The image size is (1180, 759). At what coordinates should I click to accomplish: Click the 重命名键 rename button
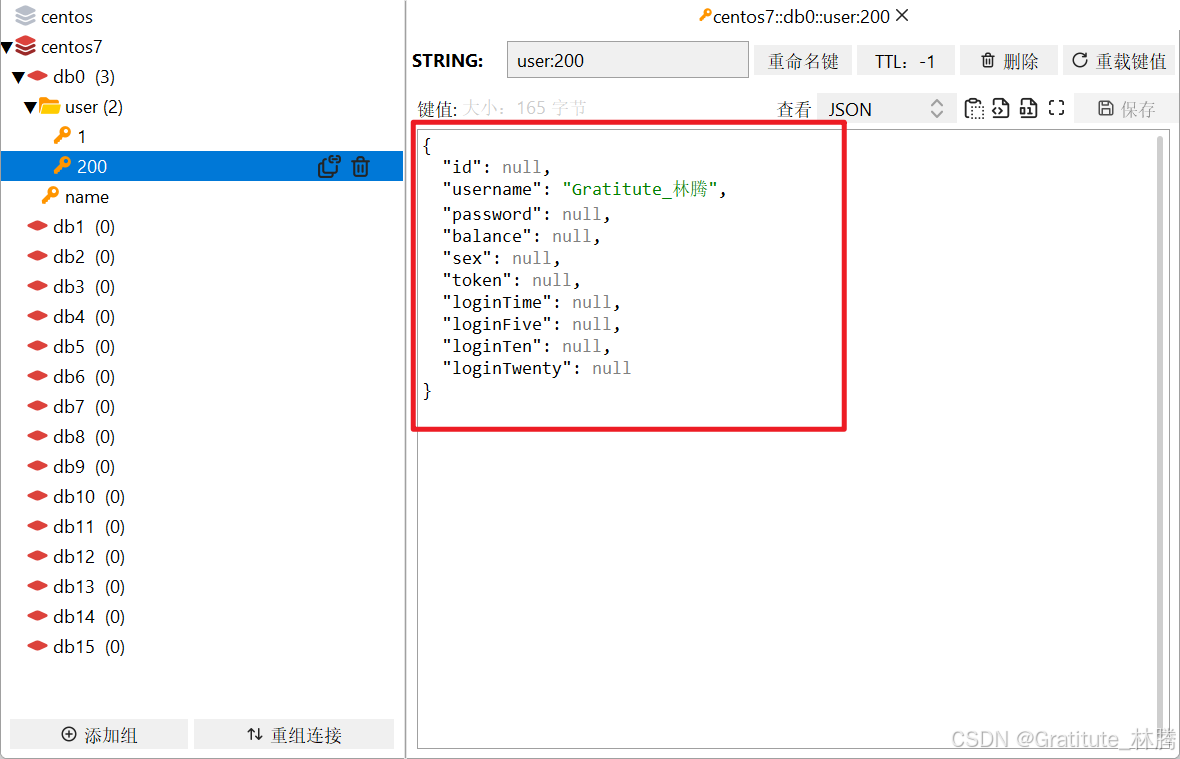pyautogui.click(x=802, y=60)
